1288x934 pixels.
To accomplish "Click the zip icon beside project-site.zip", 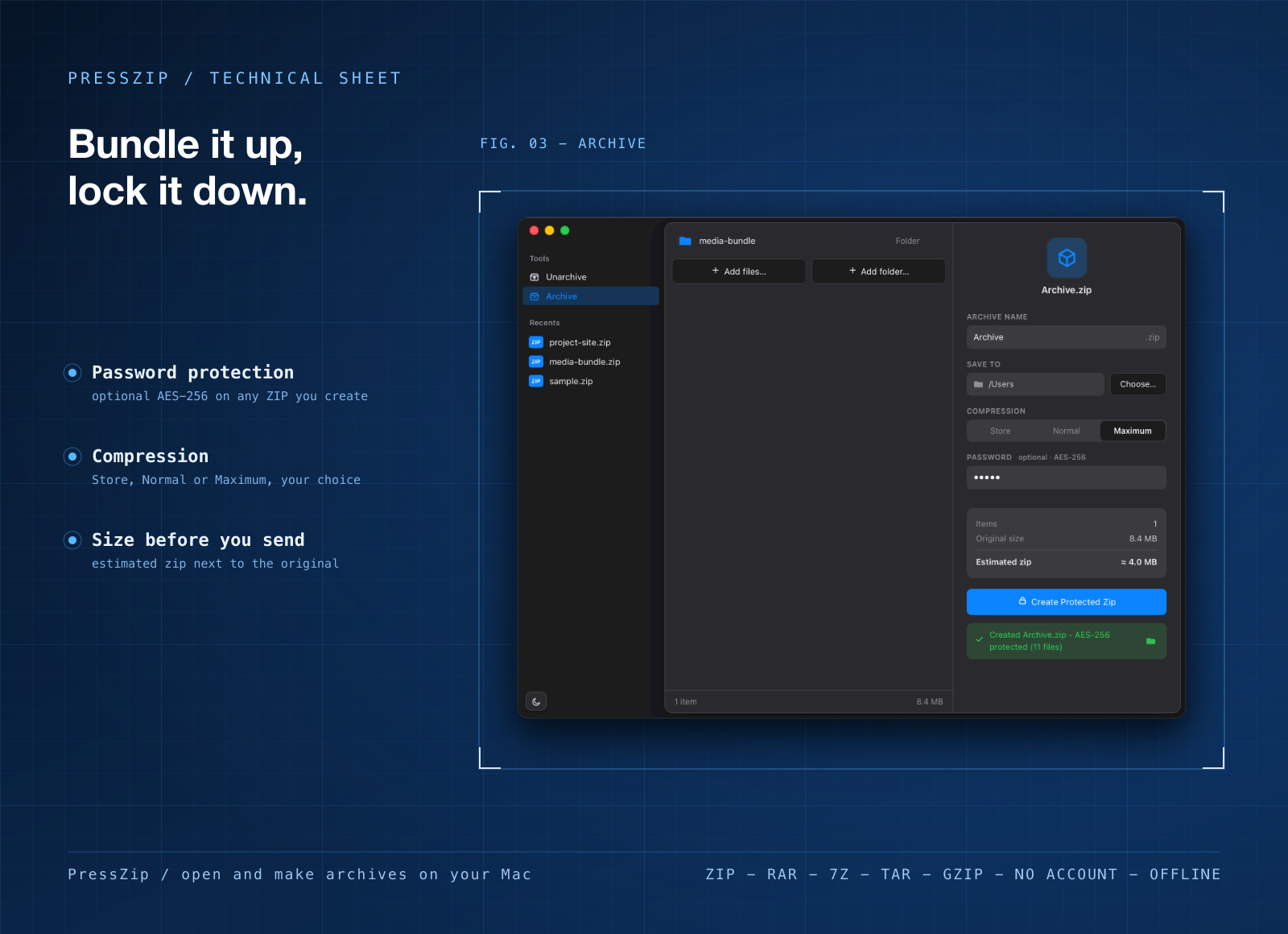I will pyautogui.click(x=536, y=342).
